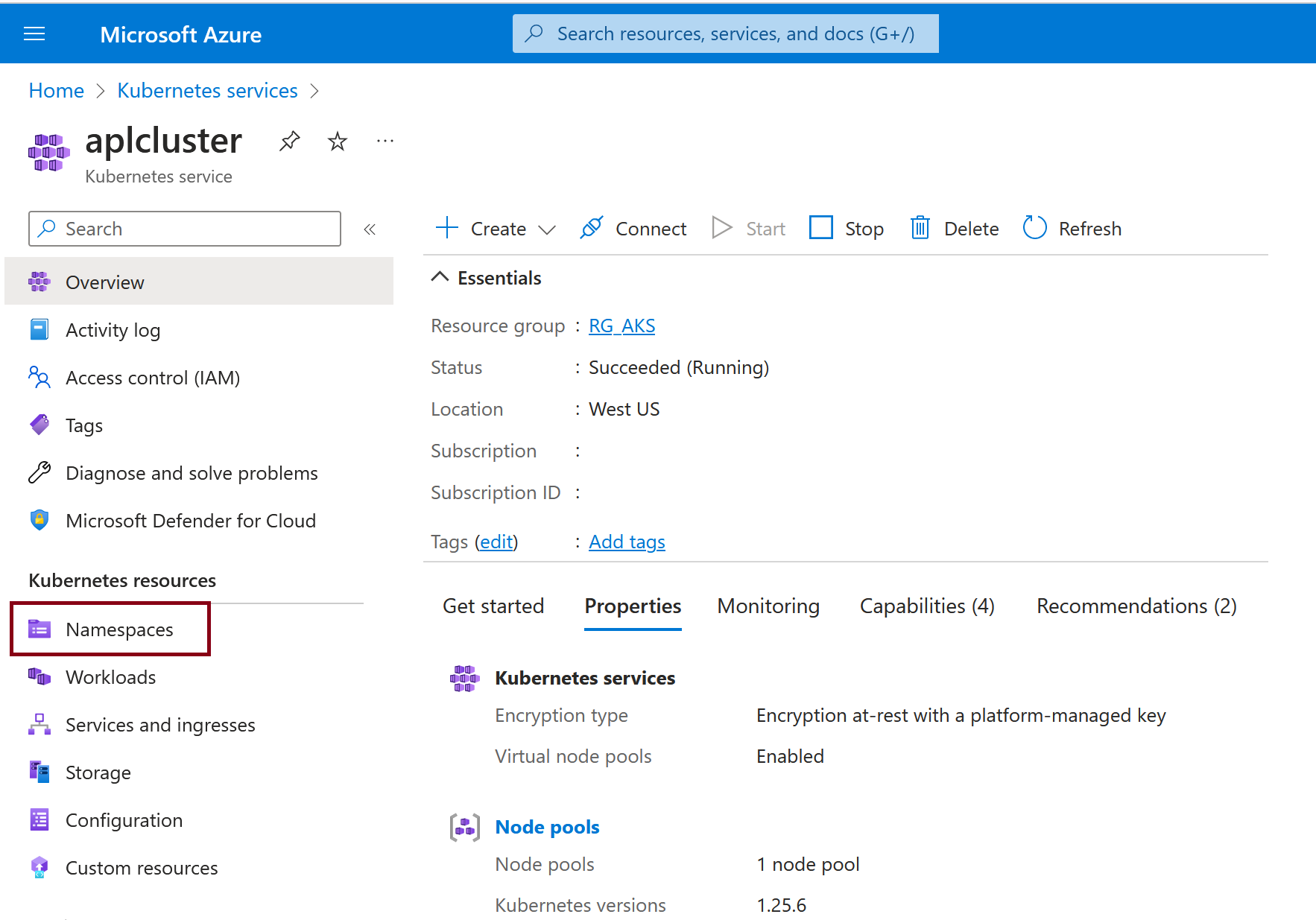Click the Create button
This screenshot has width=1316, height=920.
tap(496, 228)
